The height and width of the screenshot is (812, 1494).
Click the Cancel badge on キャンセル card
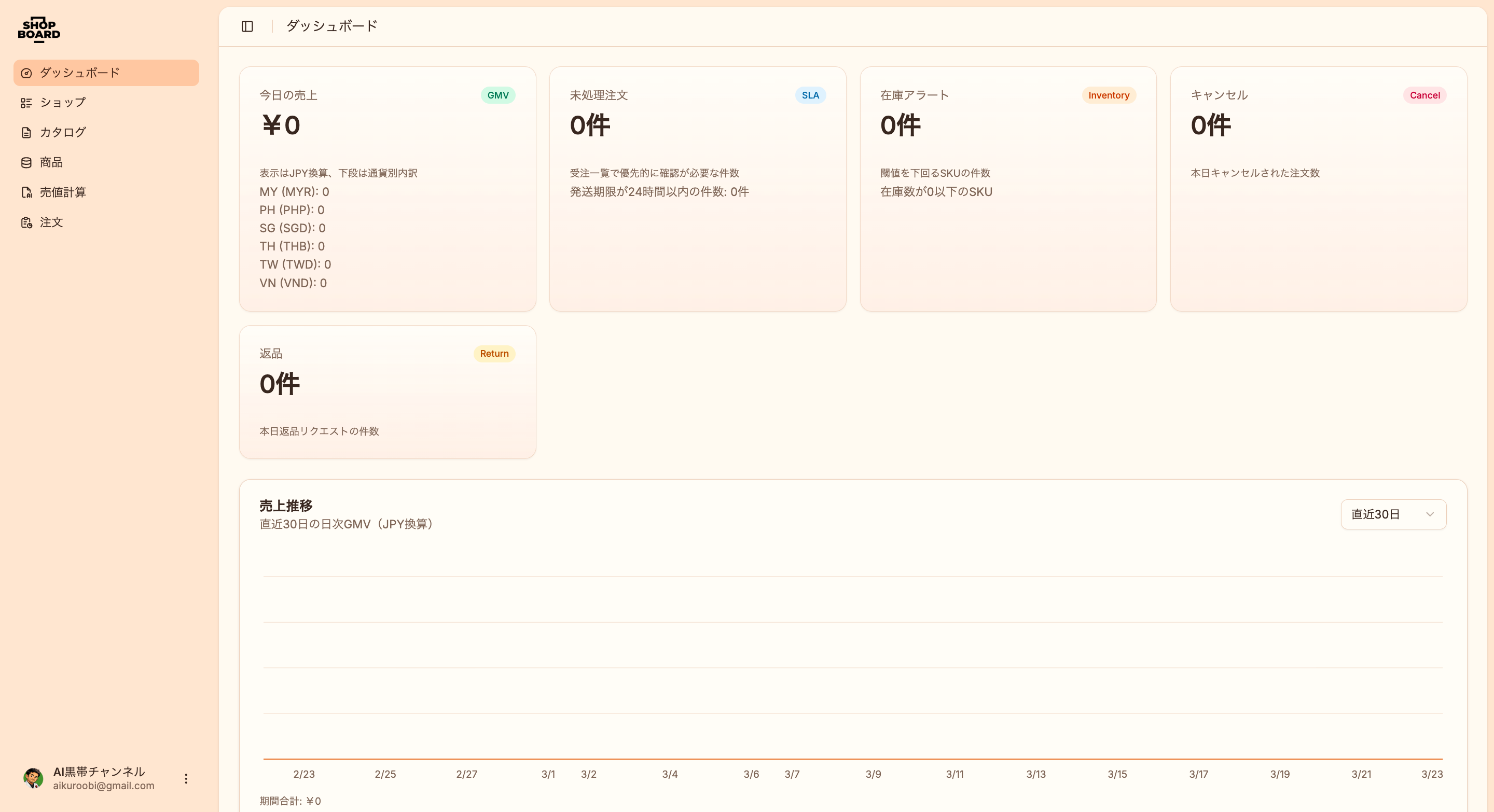[x=1424, y=95]
